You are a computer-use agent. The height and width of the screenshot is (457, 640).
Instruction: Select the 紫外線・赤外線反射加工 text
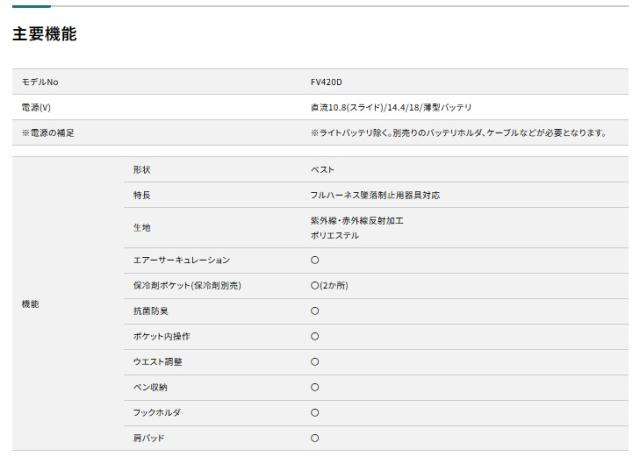pos(357,221)
